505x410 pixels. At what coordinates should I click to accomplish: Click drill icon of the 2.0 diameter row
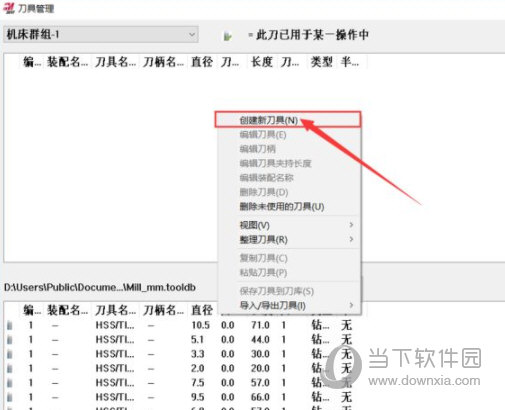tap(10, 368)
